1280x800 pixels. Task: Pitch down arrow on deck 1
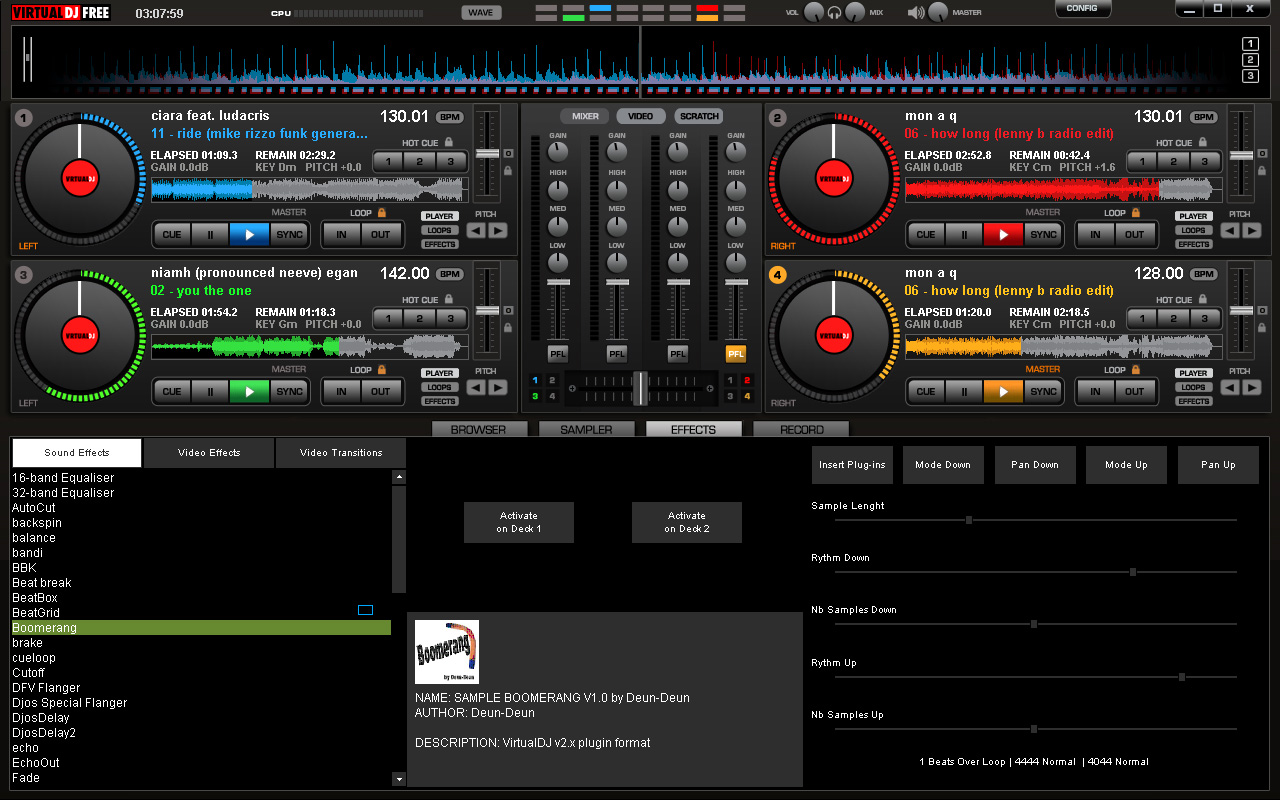[477, 230]
